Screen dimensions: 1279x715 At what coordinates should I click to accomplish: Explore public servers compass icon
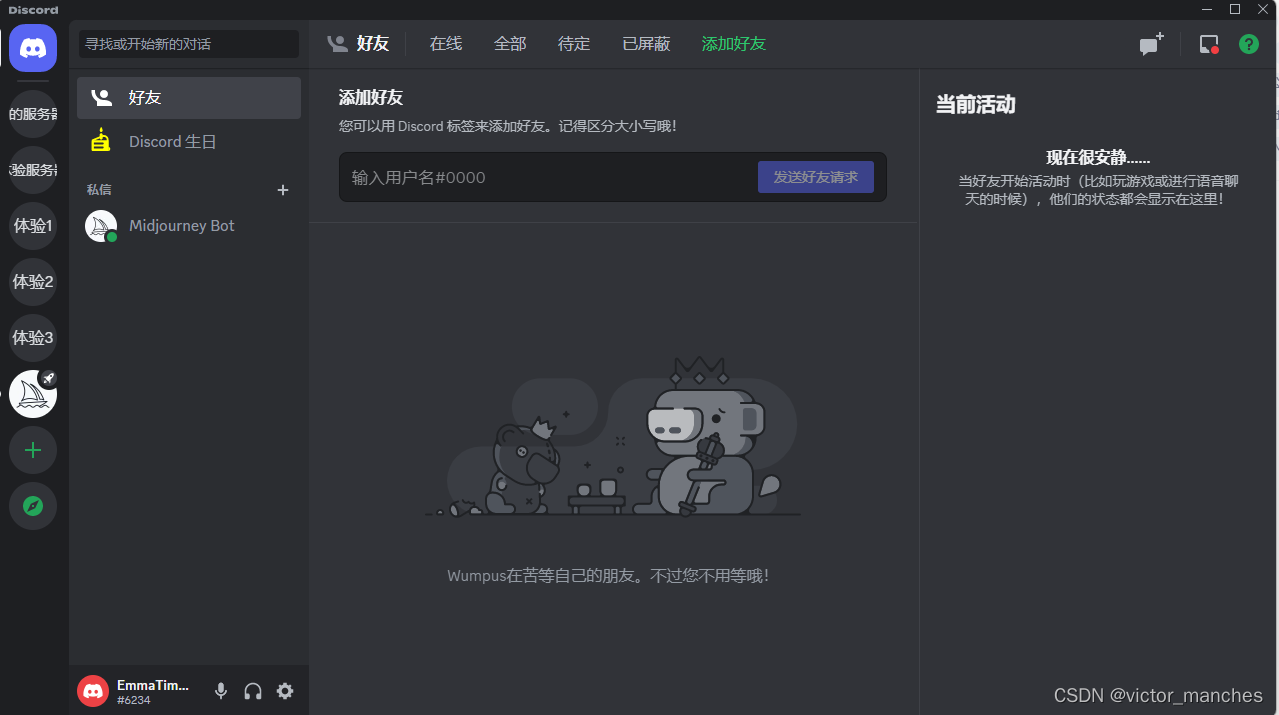pos(33,506)
